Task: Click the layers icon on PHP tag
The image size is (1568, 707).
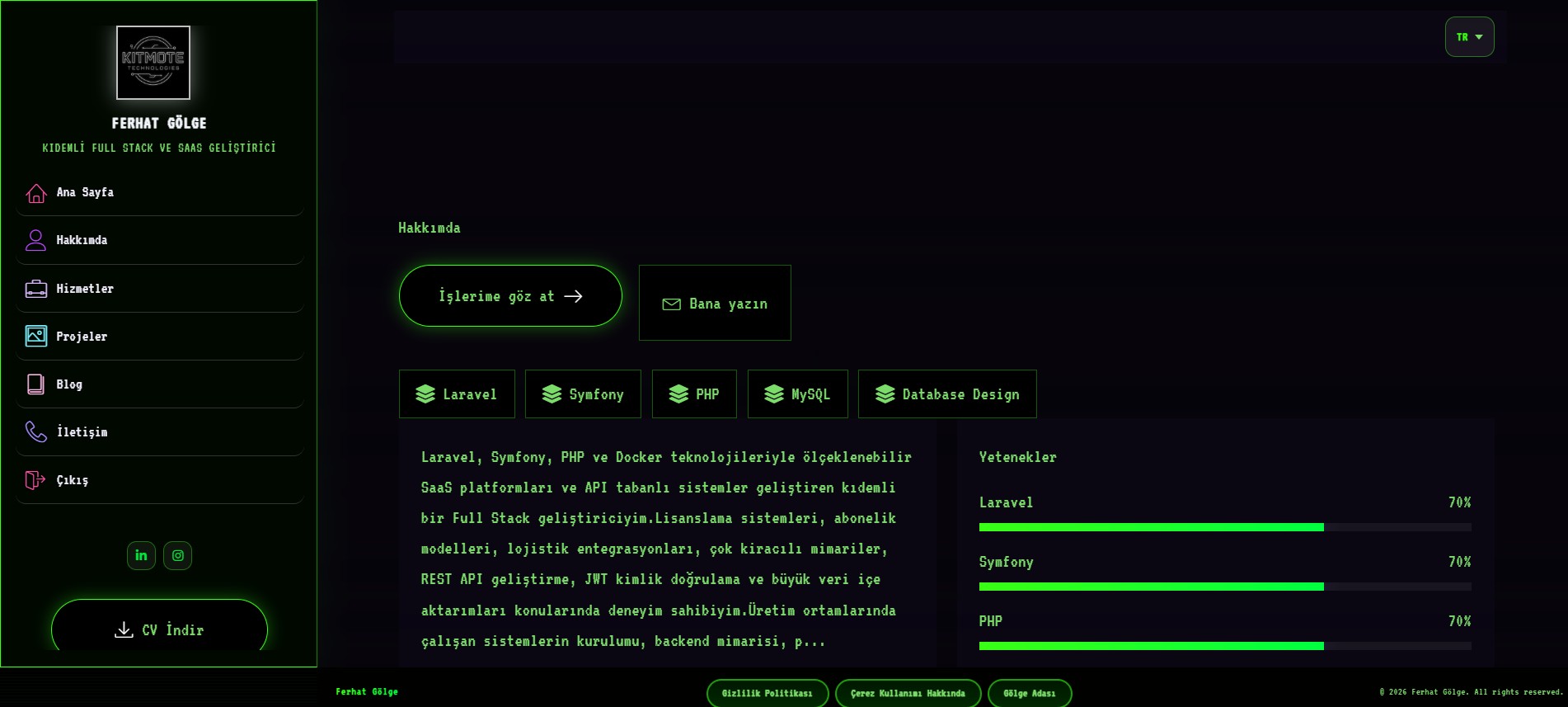Action: 678,394
